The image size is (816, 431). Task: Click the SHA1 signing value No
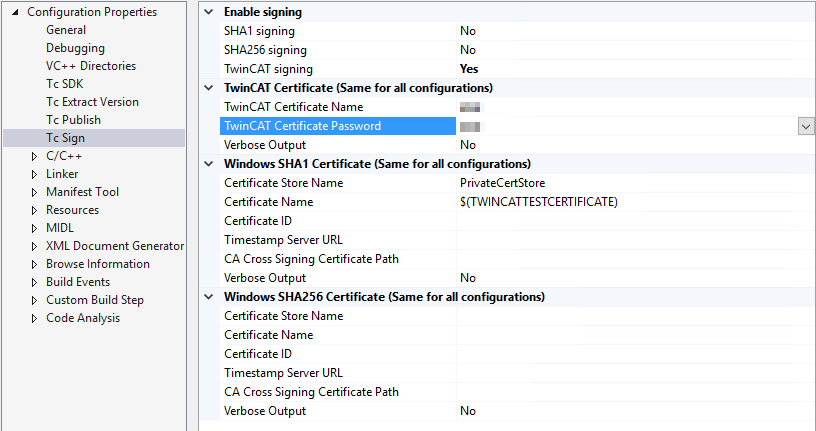point(468,31)
